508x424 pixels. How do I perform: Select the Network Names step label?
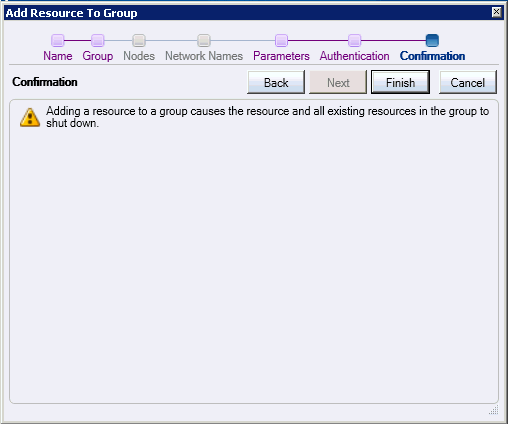204,56
